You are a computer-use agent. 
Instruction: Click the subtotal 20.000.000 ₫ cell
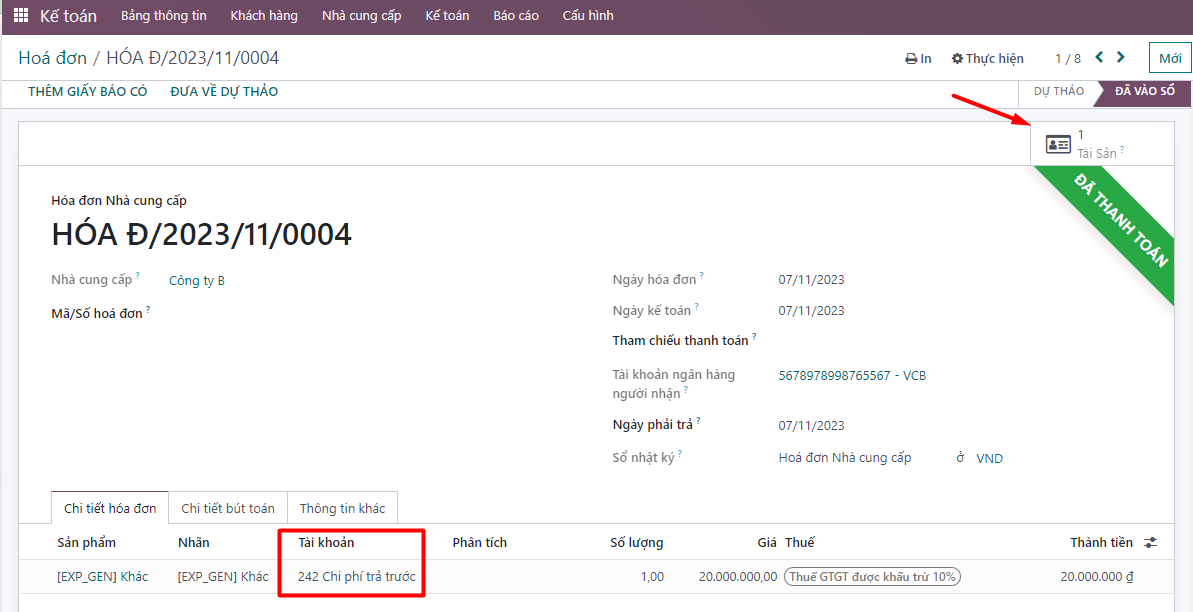point(1096,577)
